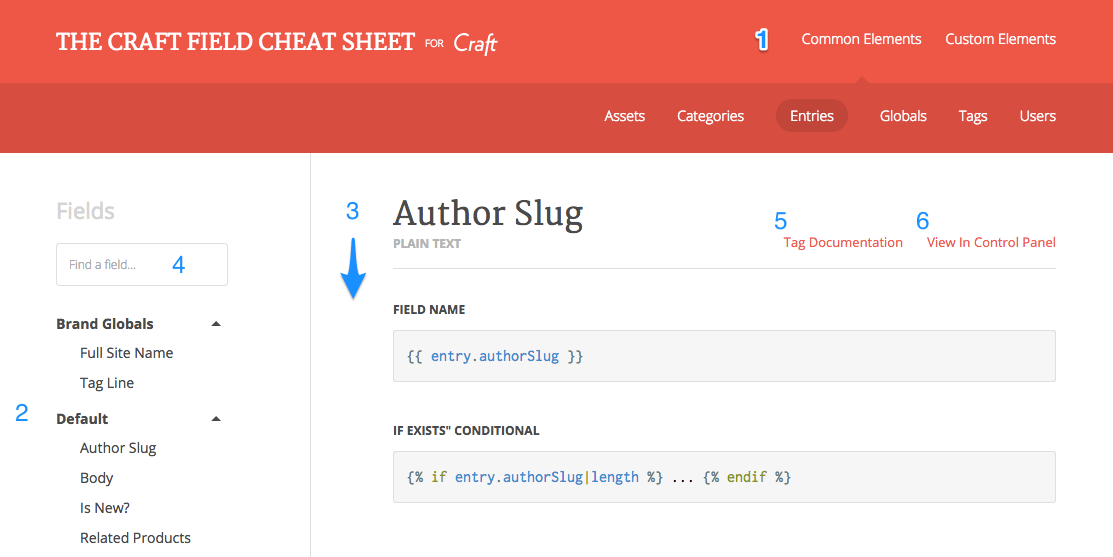Open the Related Products field
This screenshot has width=1113, height=557.
click(135, 538)
